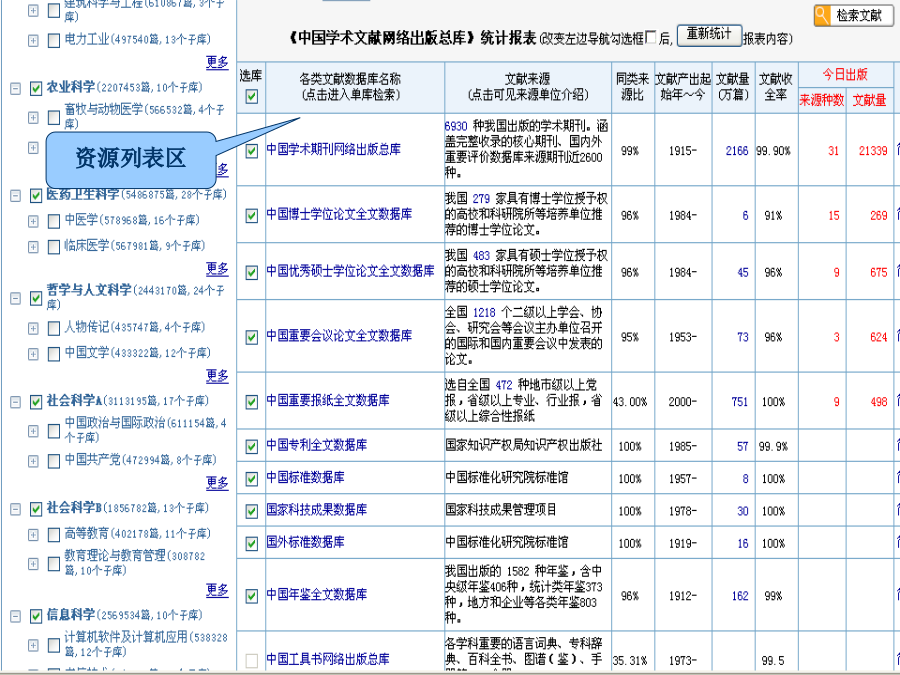900x675 pixels.
Task: Open the 中国年鉴全文数据库 link
Action: pyautogui.click(x=317, y=595)
